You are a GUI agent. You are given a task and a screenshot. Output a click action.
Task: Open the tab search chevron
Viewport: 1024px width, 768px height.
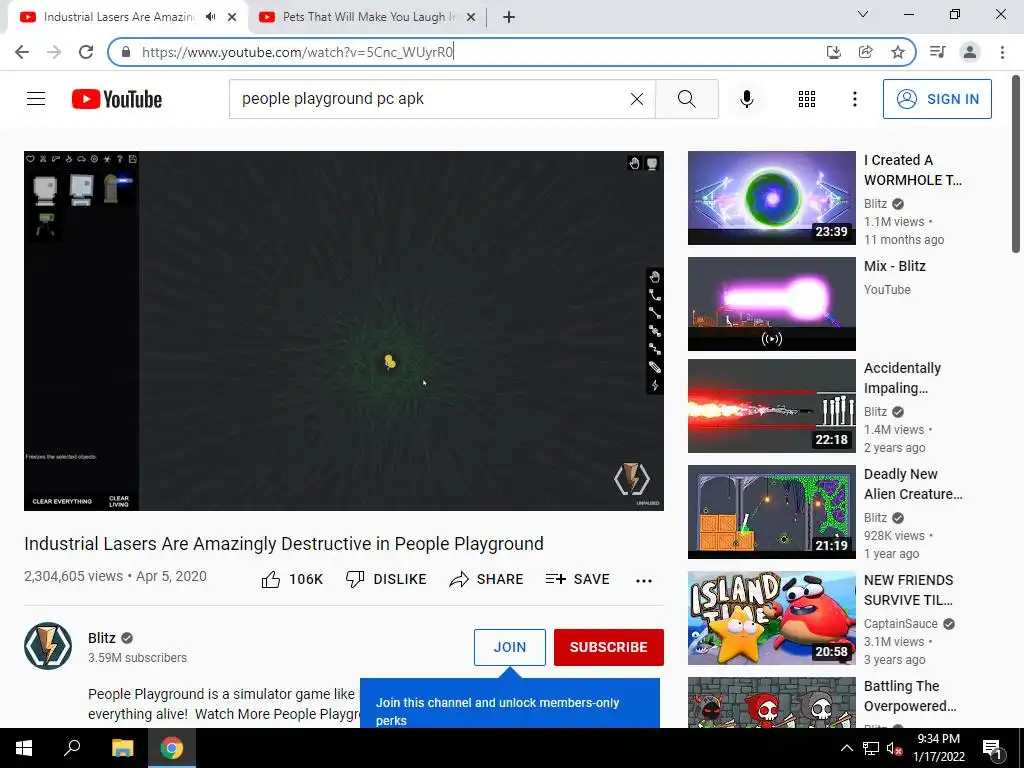coord(863,14)
